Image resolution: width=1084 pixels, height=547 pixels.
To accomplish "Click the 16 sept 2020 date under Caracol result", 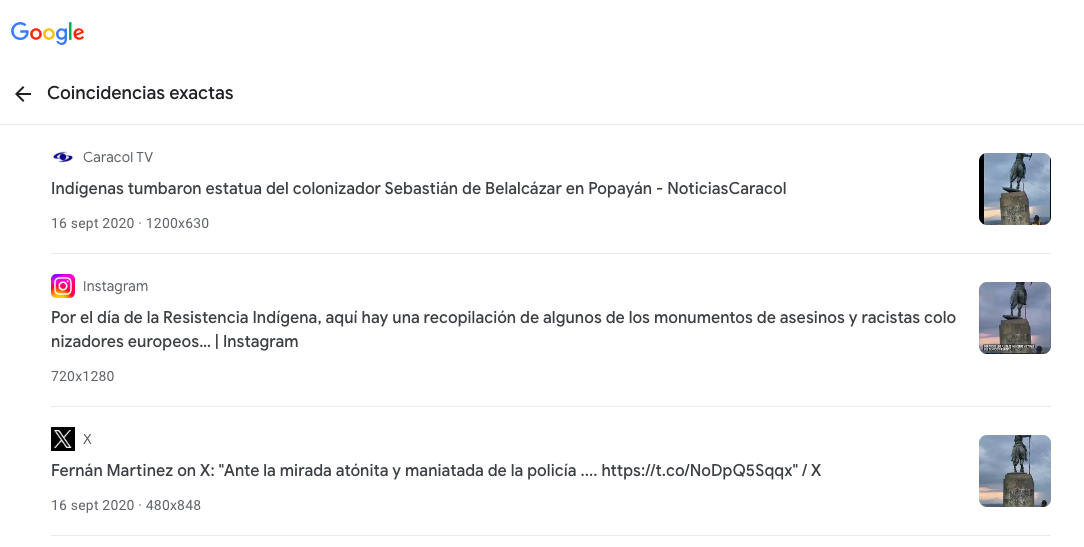I will pos(93,223).
